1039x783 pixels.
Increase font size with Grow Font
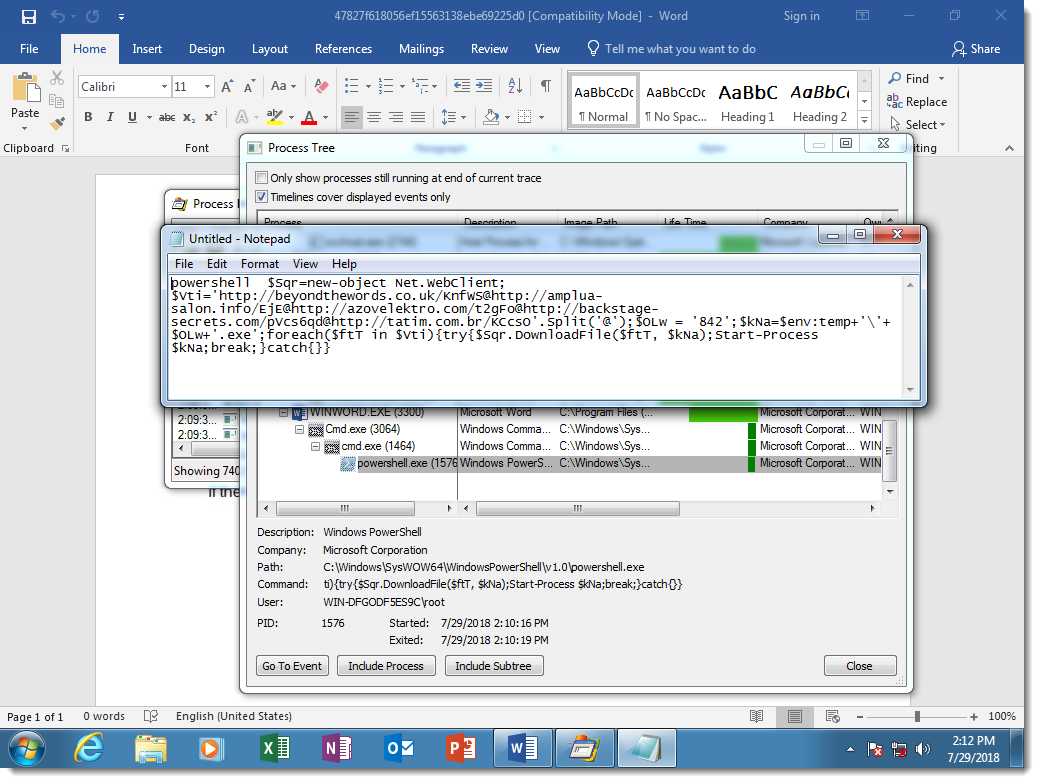pyautogui.click(x=227, y=87)
